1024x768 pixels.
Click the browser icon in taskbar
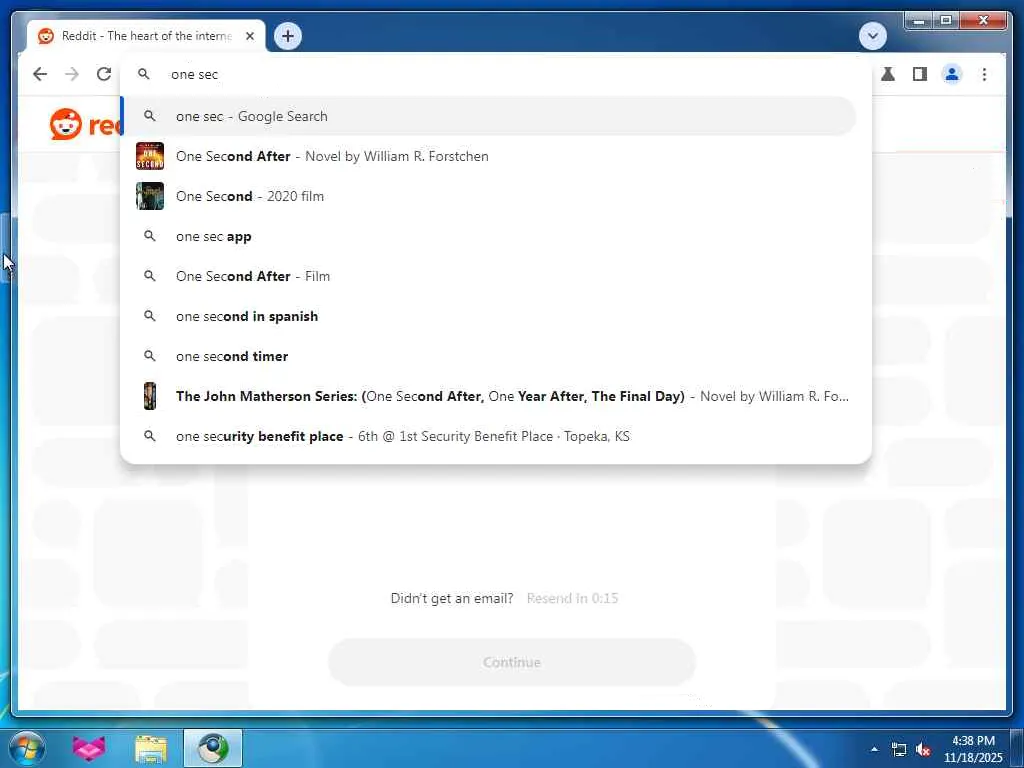click(x=213, y=748)
